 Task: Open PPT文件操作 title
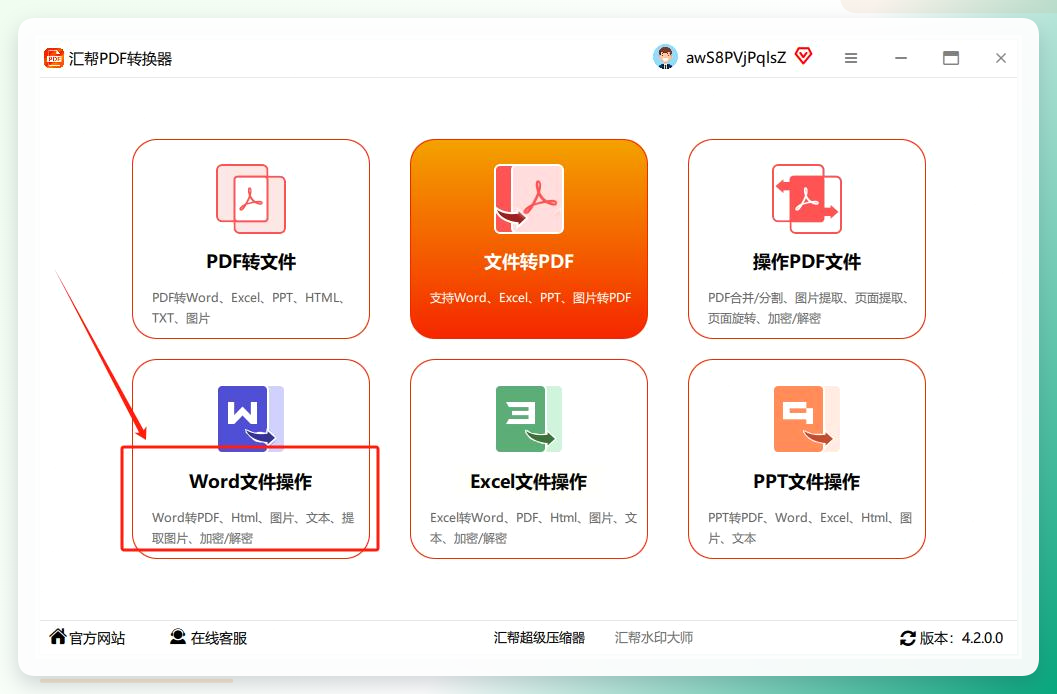tap(807, 482)
